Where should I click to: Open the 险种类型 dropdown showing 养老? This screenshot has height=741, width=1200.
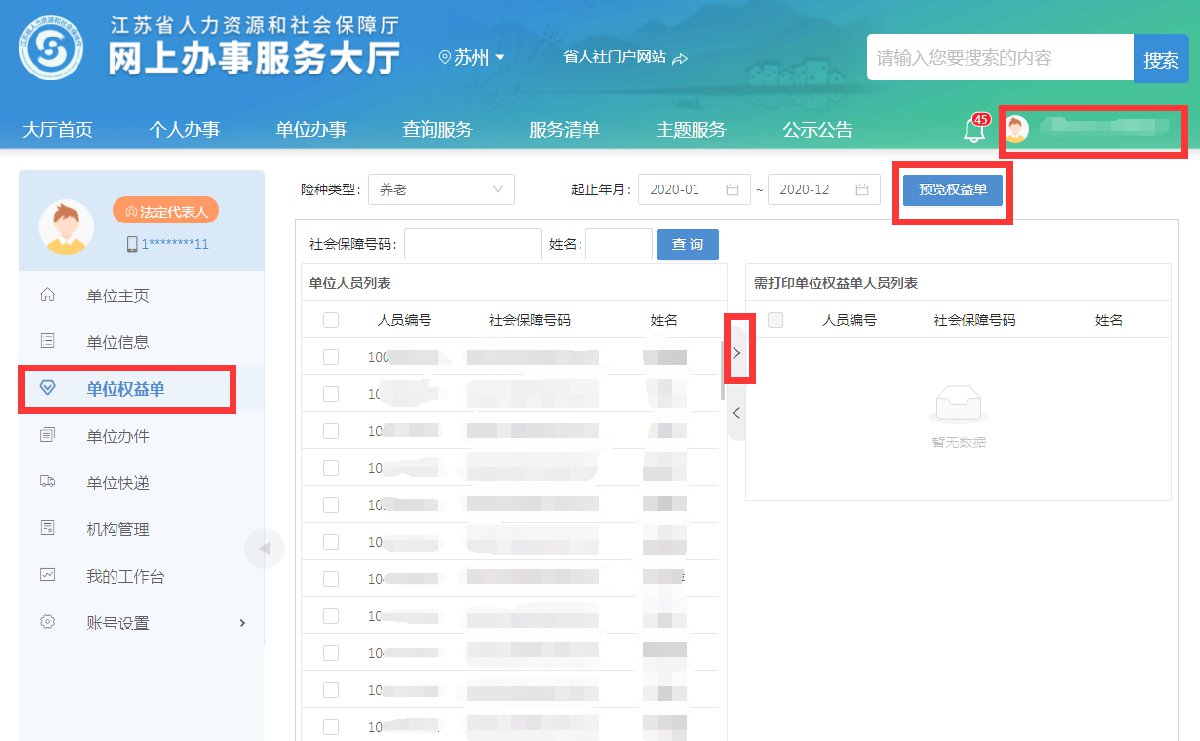(x=441, y=189)
